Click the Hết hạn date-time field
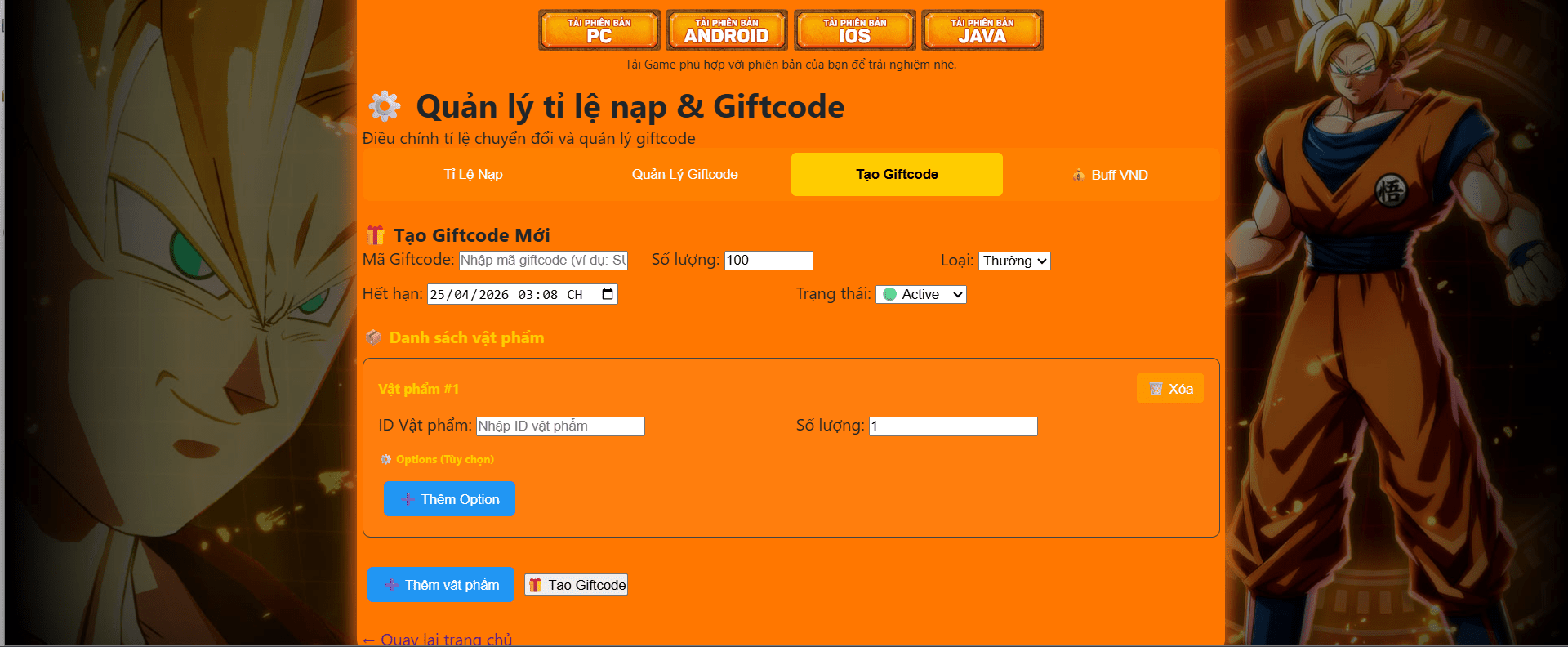The height and width of the screenshot is (647, 1568). (x=523, y=294)
